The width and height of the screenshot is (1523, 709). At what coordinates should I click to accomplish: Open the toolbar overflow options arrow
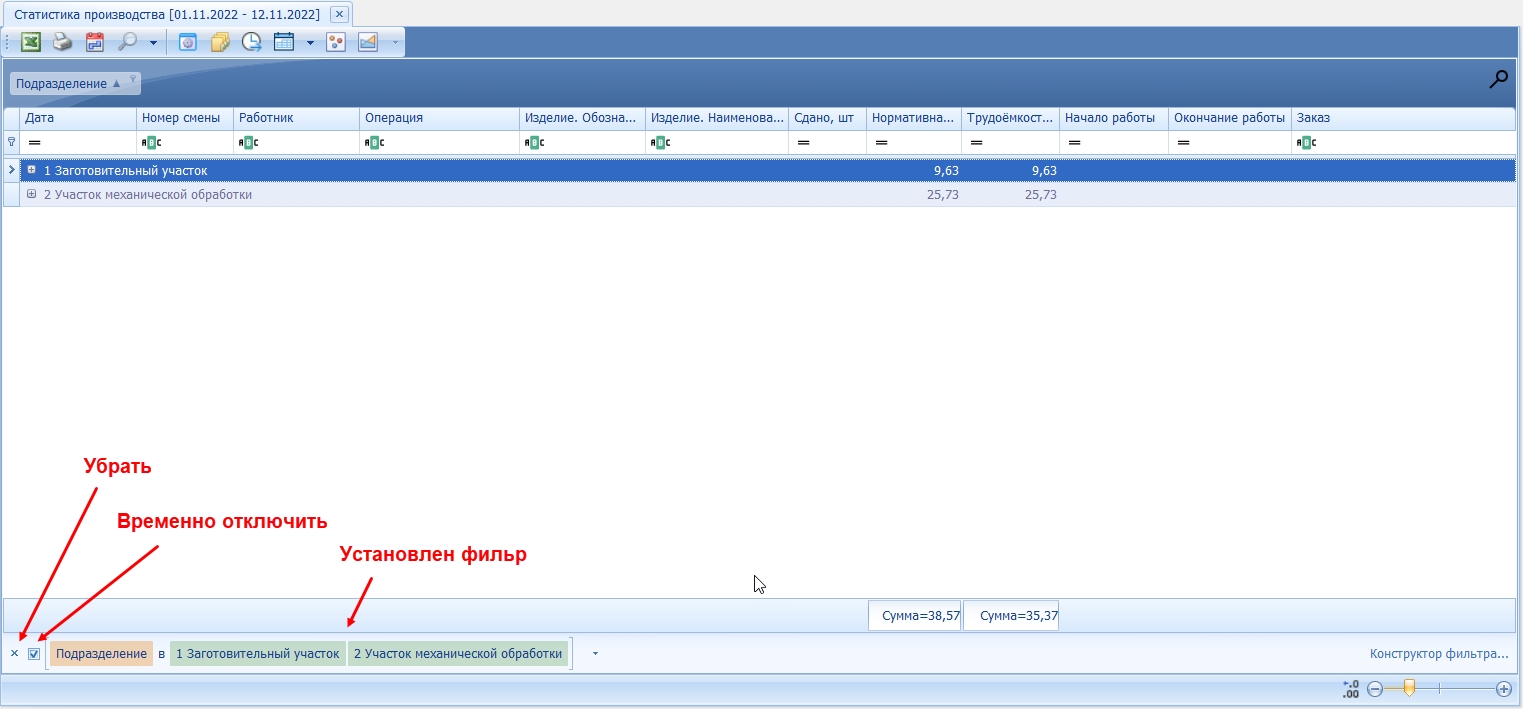point(396,43)
